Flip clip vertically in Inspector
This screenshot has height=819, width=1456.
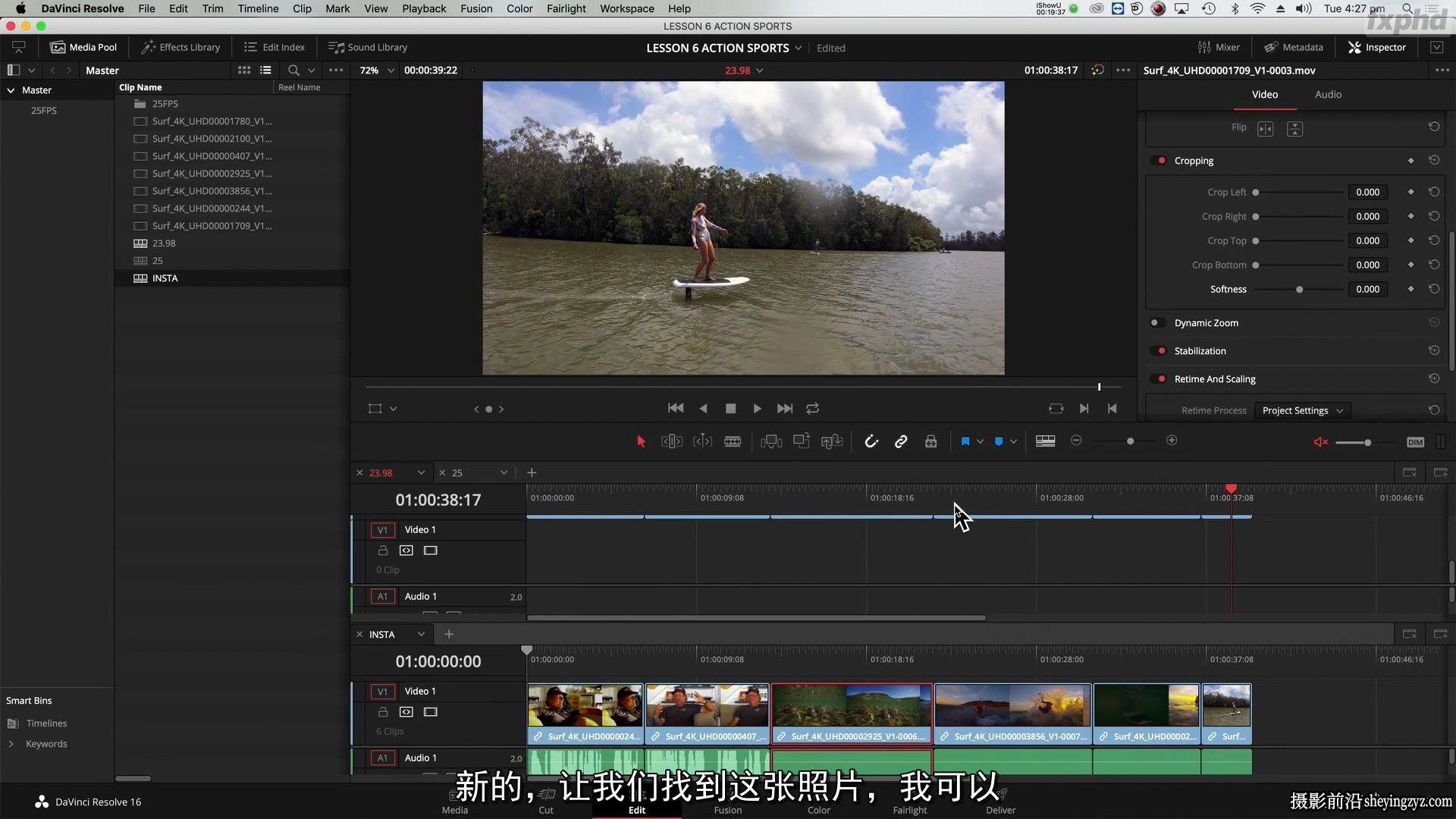[1295, 129]
